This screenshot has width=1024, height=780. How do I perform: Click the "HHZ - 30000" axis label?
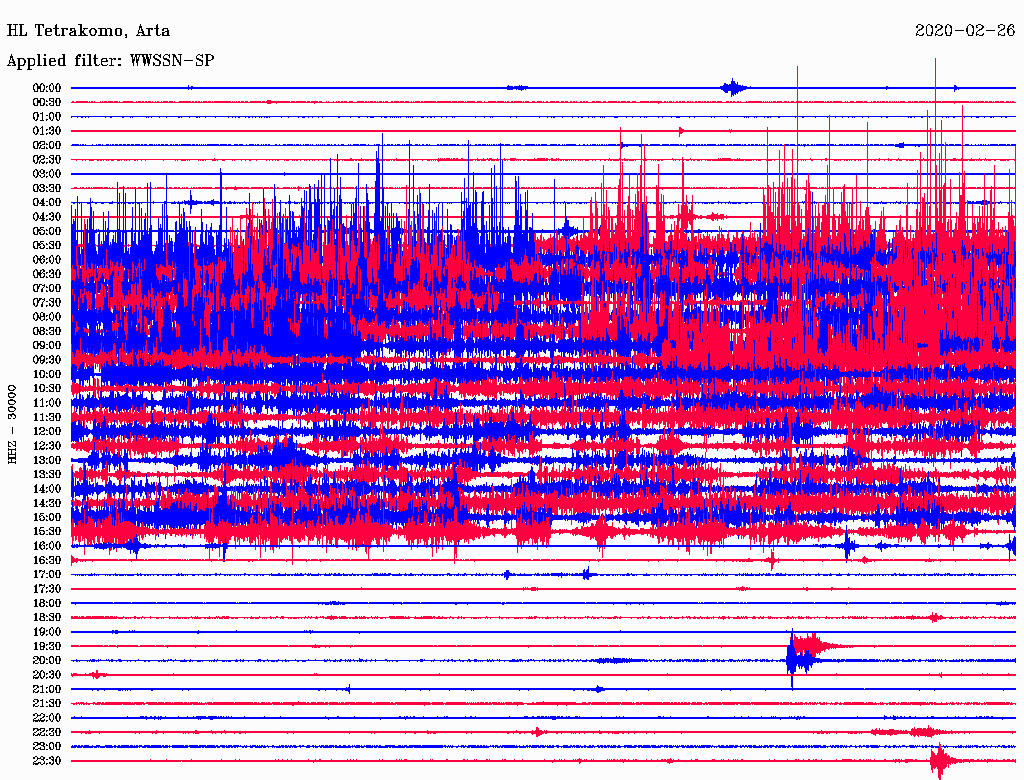pyautogui.click(x=12, y=424)
